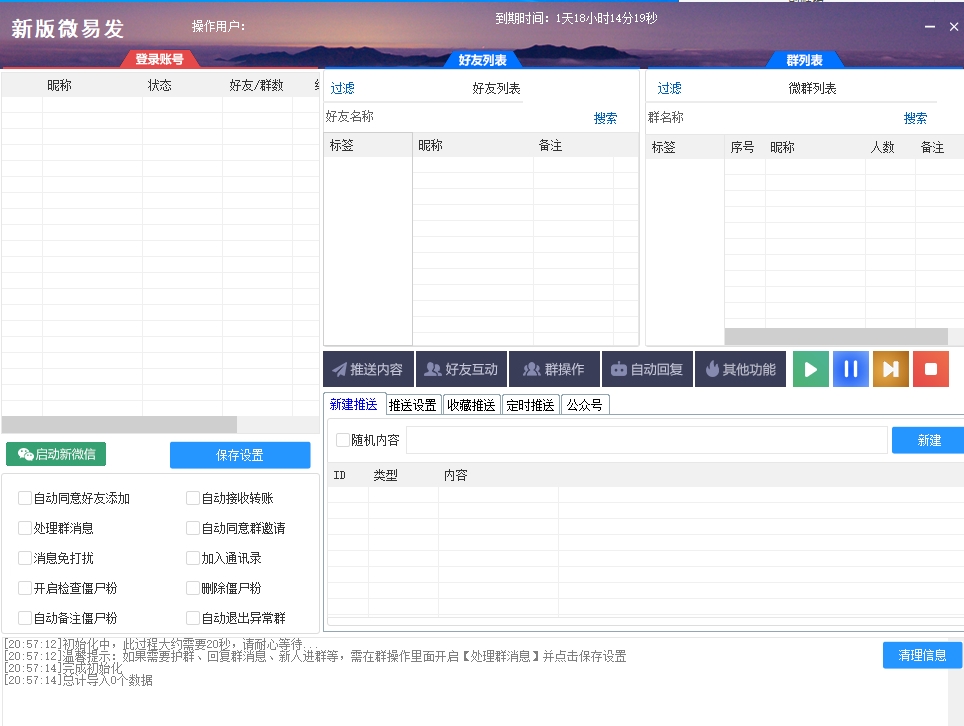Select the 好友互动 function
Viewport: 964px width, 726px height.
point(462,368)
